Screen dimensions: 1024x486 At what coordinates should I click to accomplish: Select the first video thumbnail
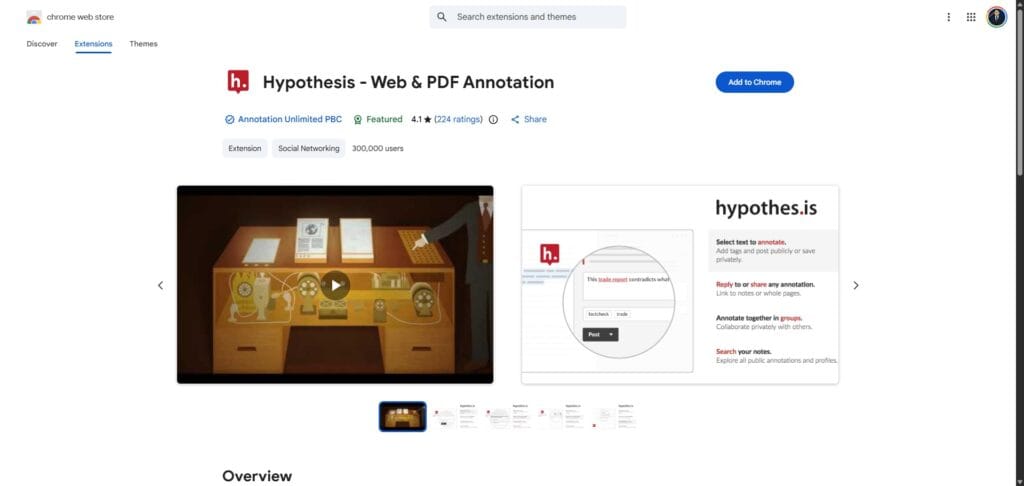click(403, 417)
